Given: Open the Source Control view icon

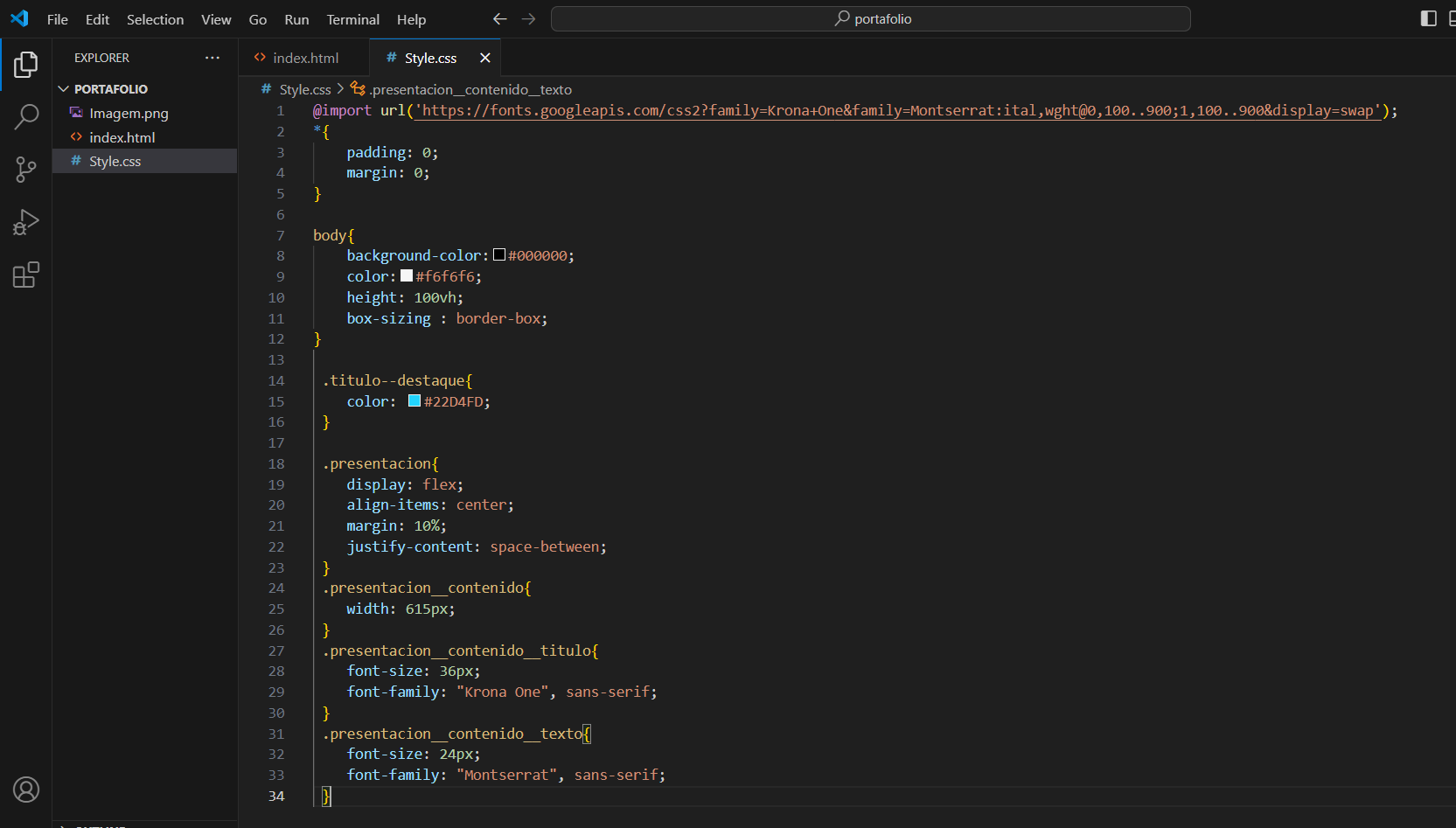Looking at the screenshot, I should coord(26,170).
